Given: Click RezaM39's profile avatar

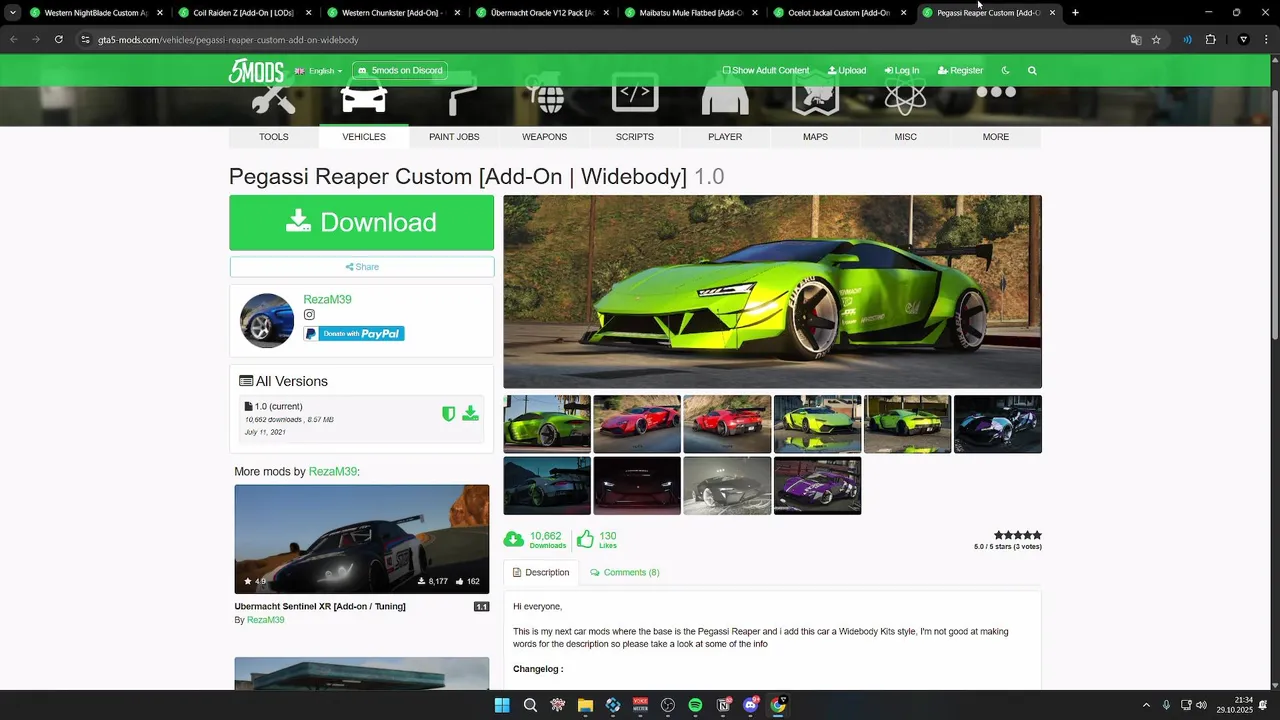Looking at the screenshot, I should (x=267, y=320).
